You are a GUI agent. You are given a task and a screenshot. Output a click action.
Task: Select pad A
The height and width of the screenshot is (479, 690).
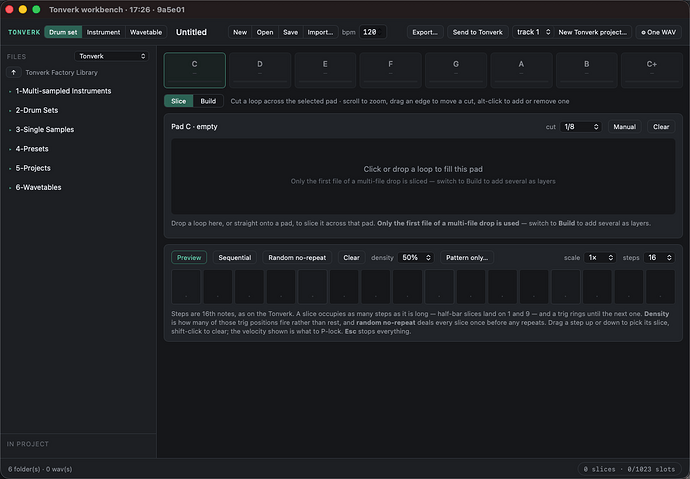(x=521, y=70)
